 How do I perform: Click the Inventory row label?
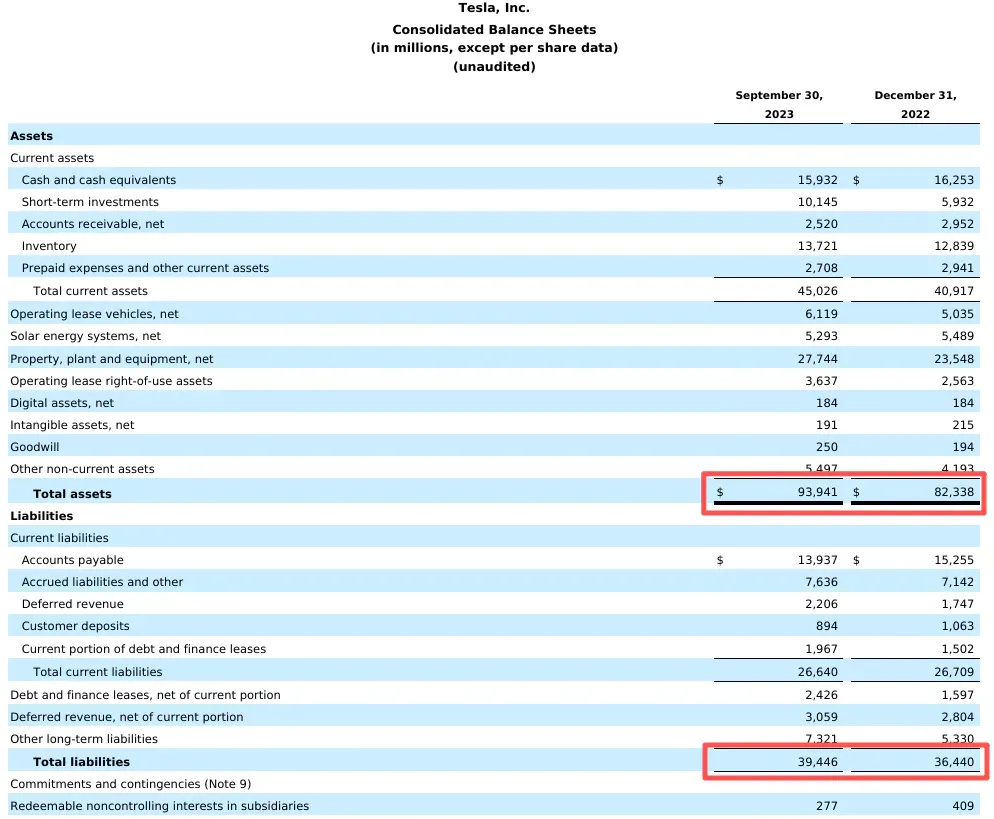(49, 246)
